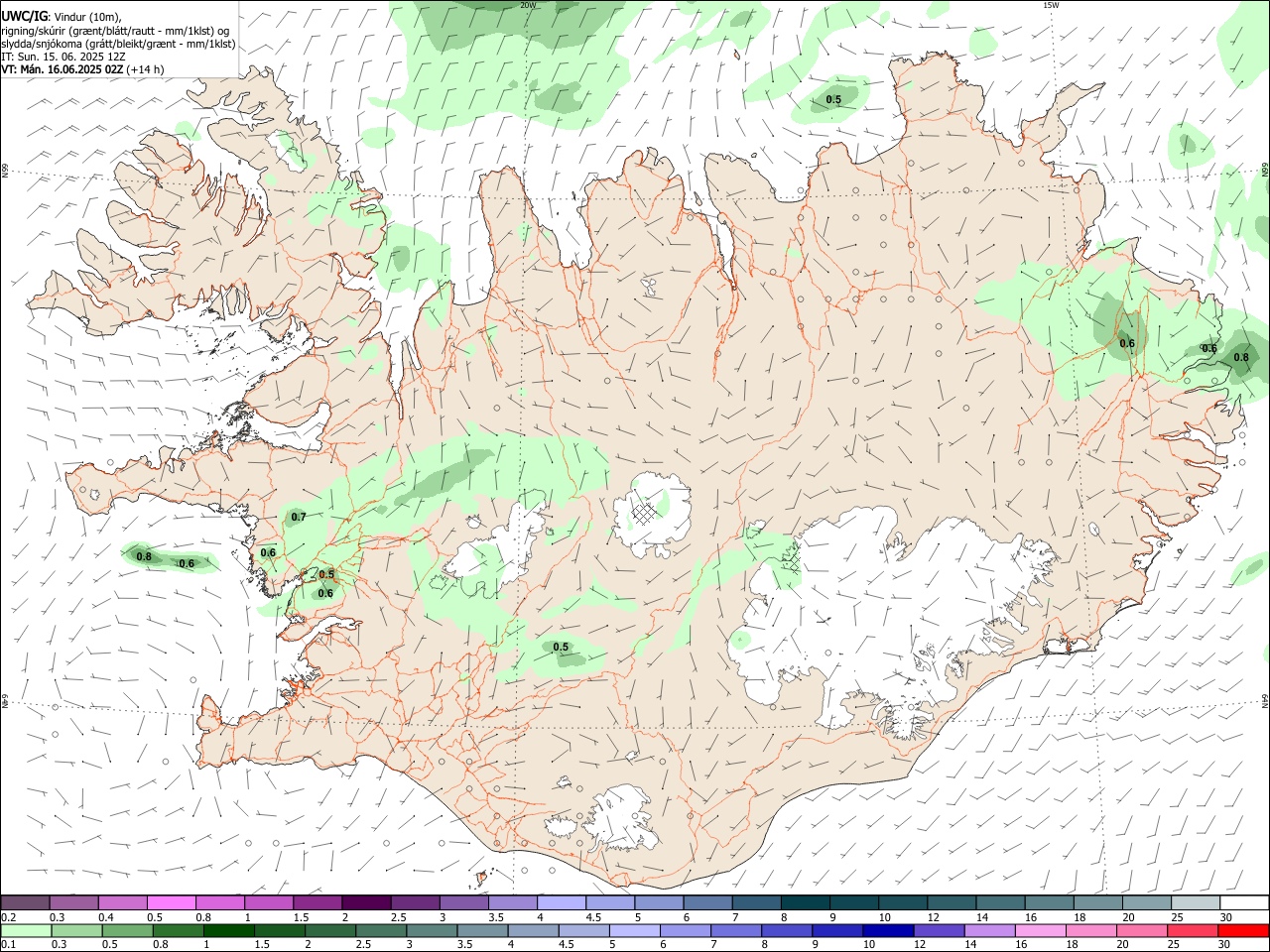The image size is (1270, 952).
Task: Select the 25 red-pink swatch, lower row
Action: [1192, 930]
